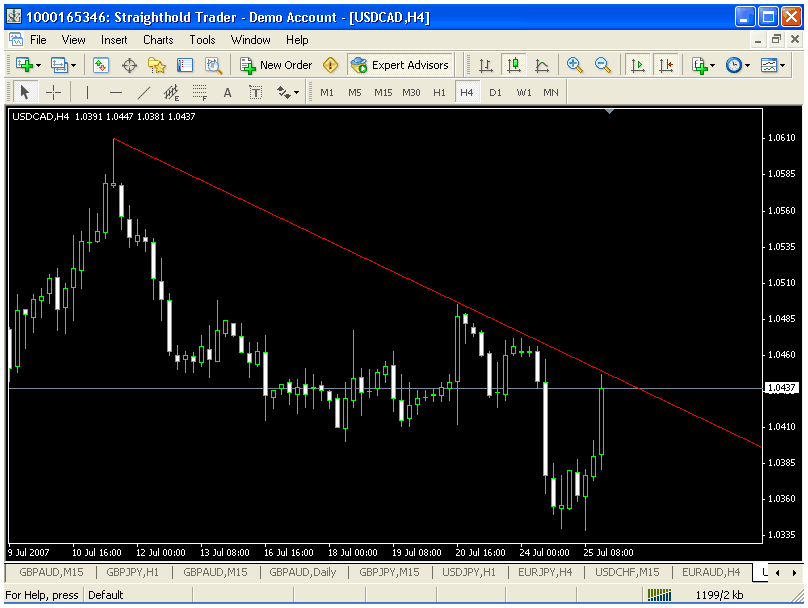Viewport: 808px width, 608px height.
Task: Enable the chart shift option
Action: click(665, 65)
